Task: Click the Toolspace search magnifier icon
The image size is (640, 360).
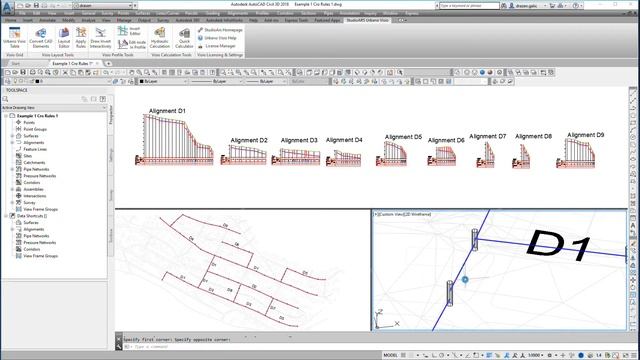Action: [x=5, y=99]
